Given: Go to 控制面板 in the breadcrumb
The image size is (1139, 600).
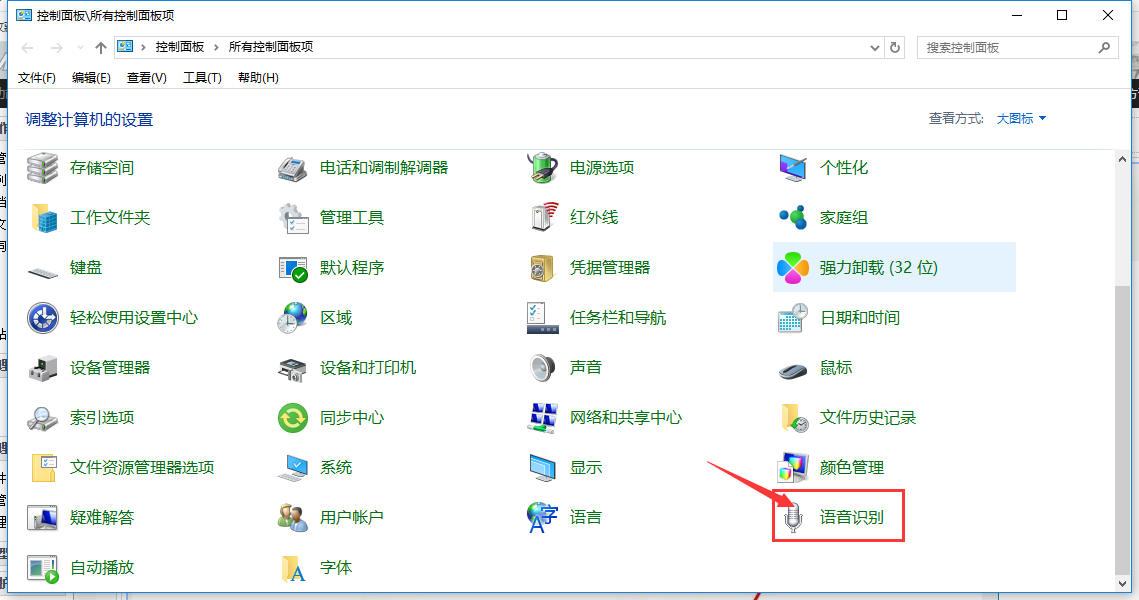Looking at the screenshot, I should click(x=179, y=47).
